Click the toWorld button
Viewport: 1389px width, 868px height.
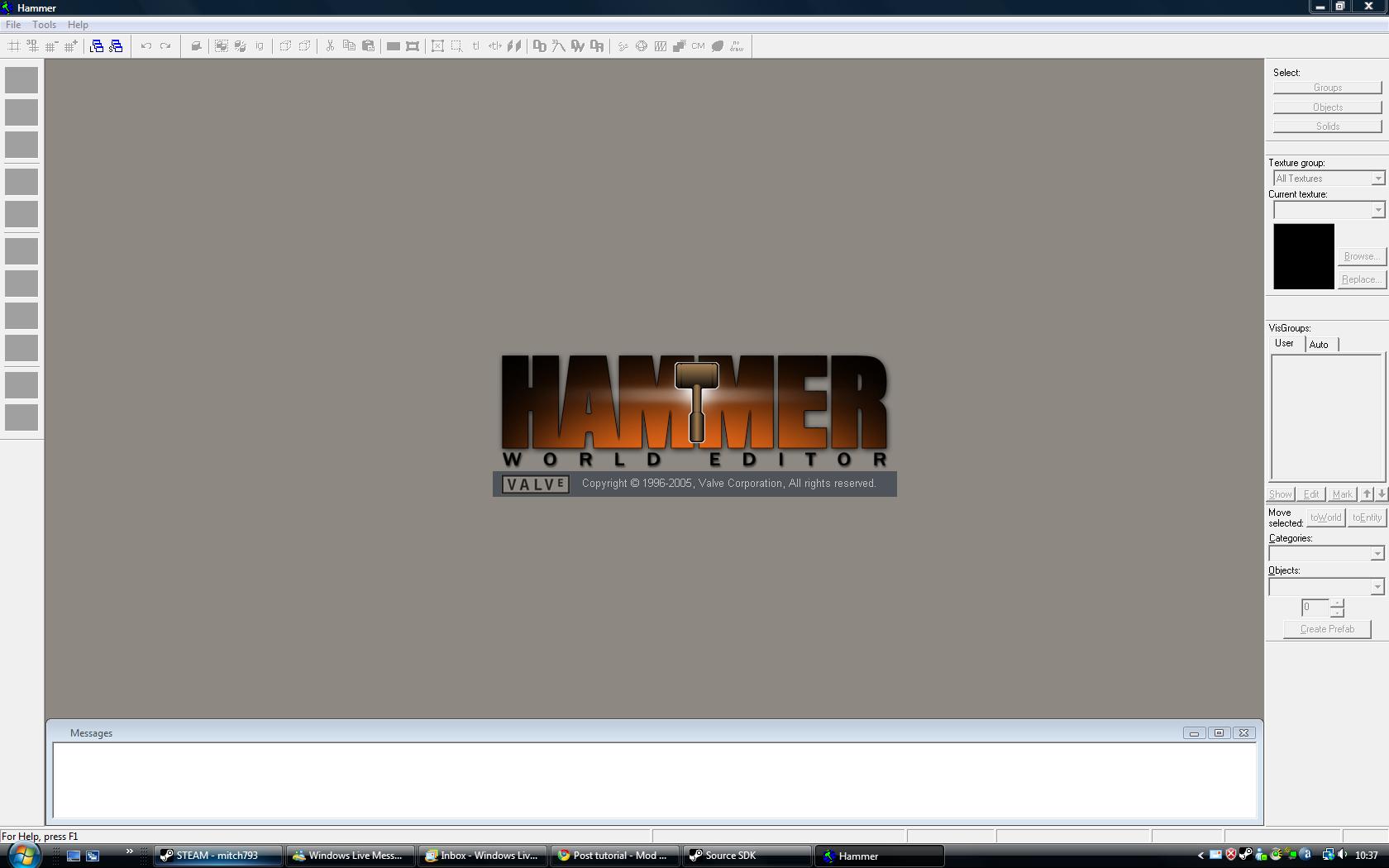(1325, 517)
